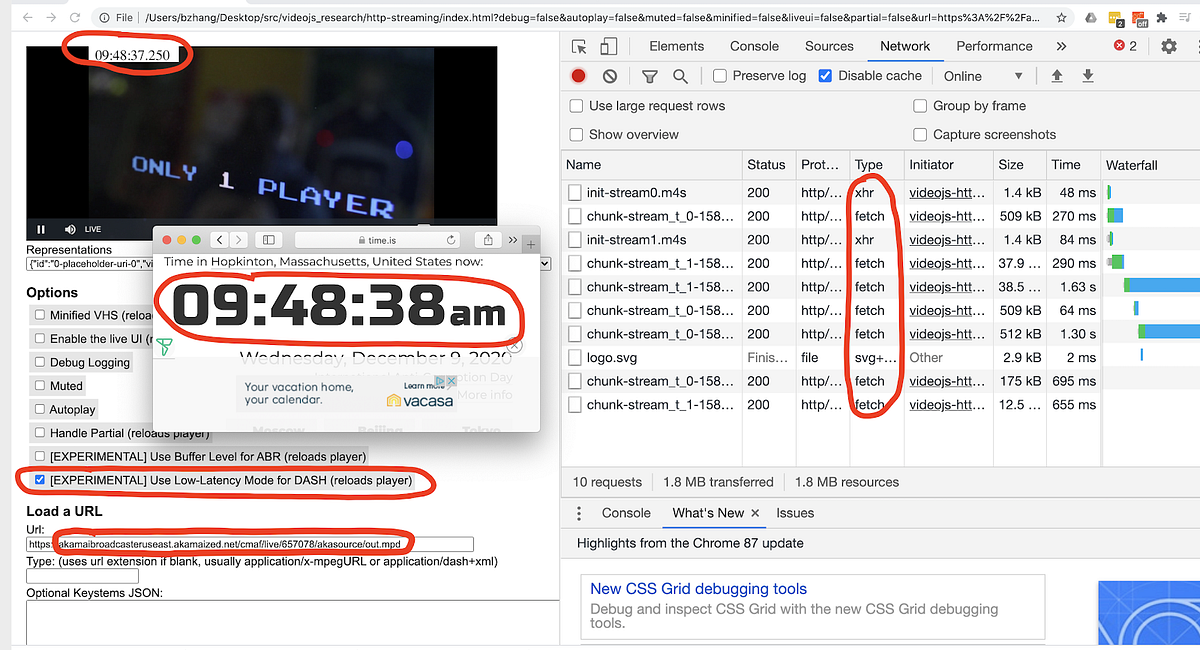Search within network requests
Screen dimensions: 1200x650
coord(679,76)
